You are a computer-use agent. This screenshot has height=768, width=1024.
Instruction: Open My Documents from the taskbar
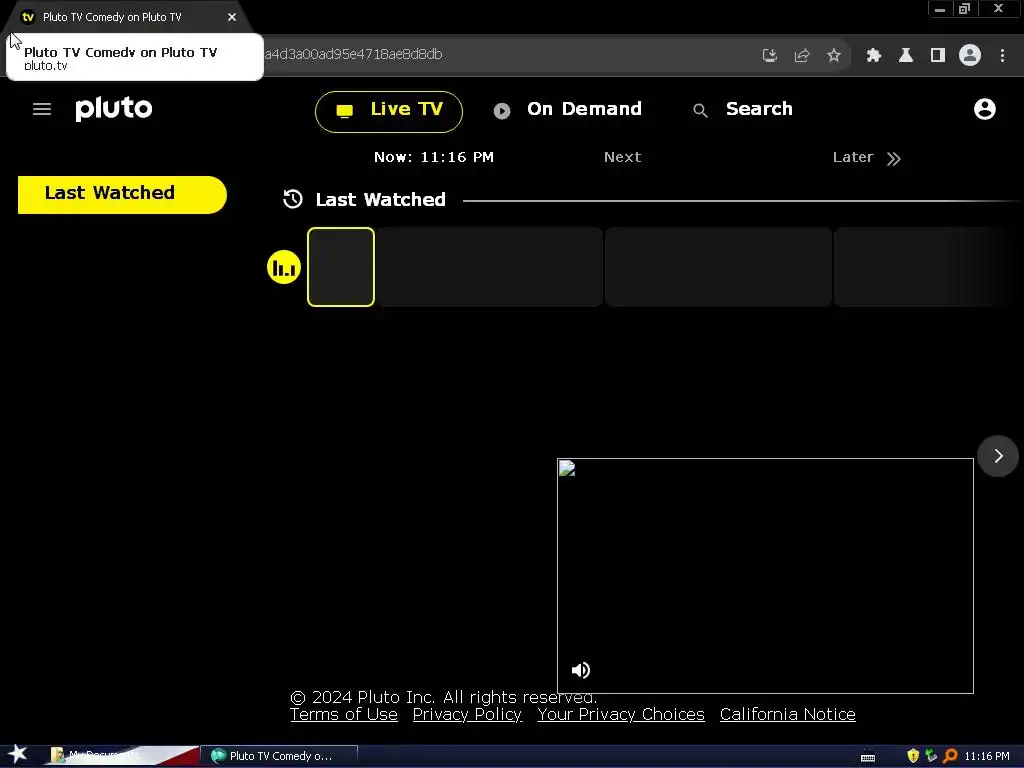(123, 756)
